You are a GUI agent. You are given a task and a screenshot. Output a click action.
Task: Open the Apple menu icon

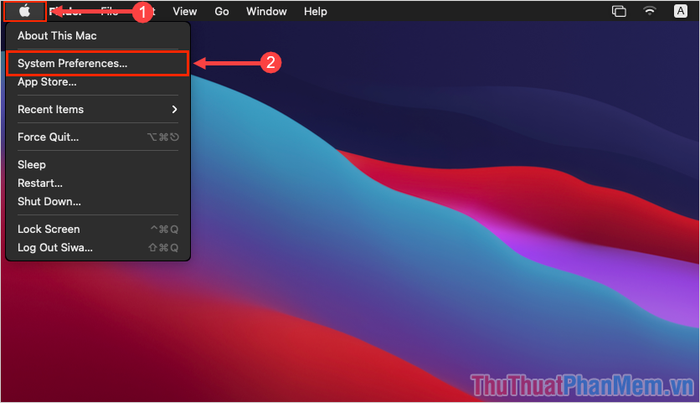[25, 11]
